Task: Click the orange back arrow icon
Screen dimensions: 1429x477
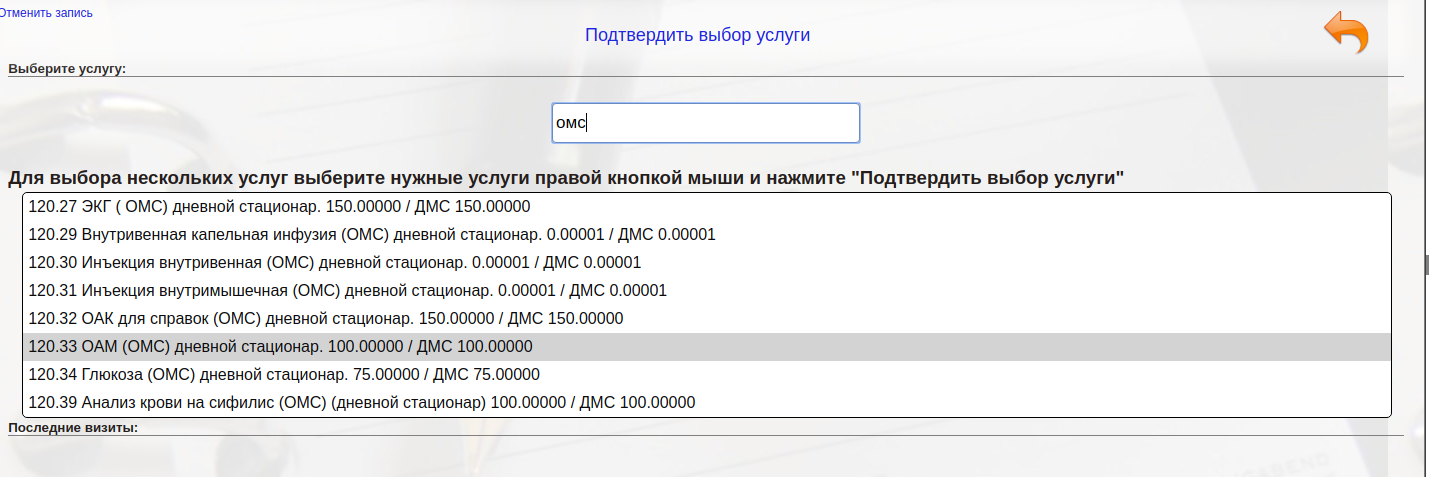Action: (x=1346, y=33)
